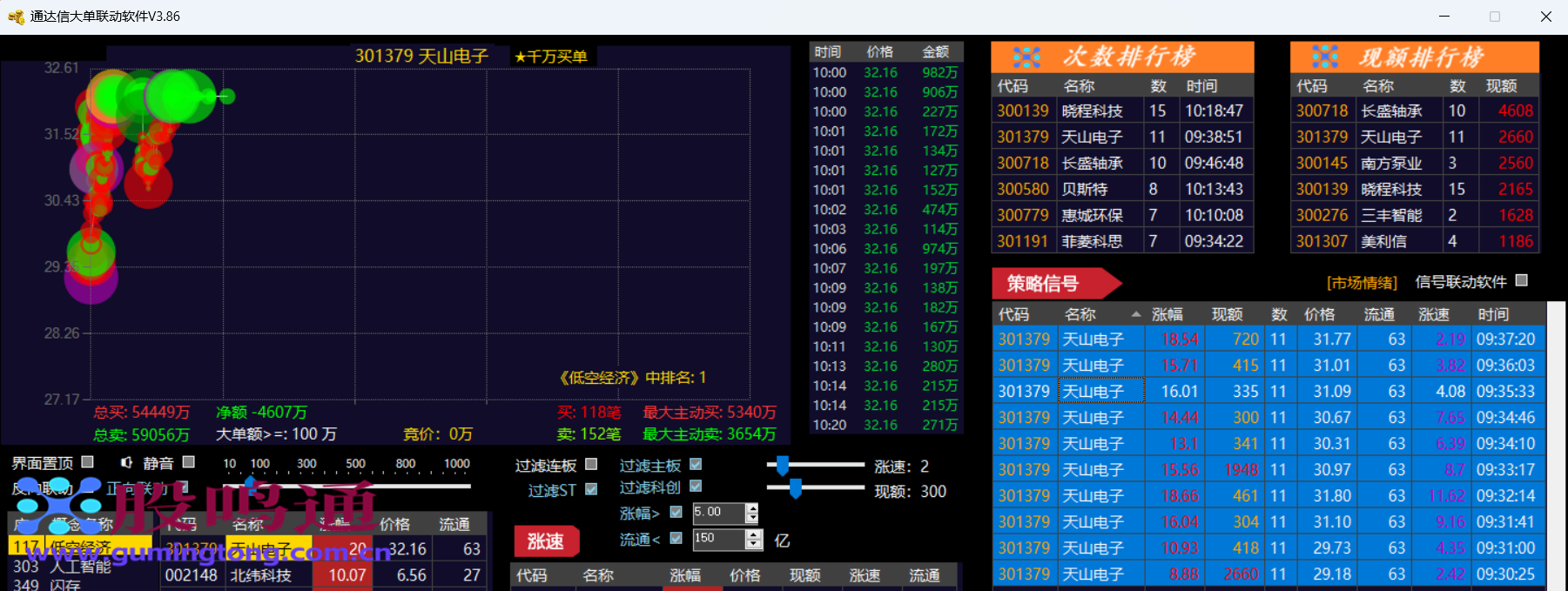This screenshot has height=591, width=1568.
Task: Select 301191 菲菱科思 row
Action: click(x=1122, y=241)
